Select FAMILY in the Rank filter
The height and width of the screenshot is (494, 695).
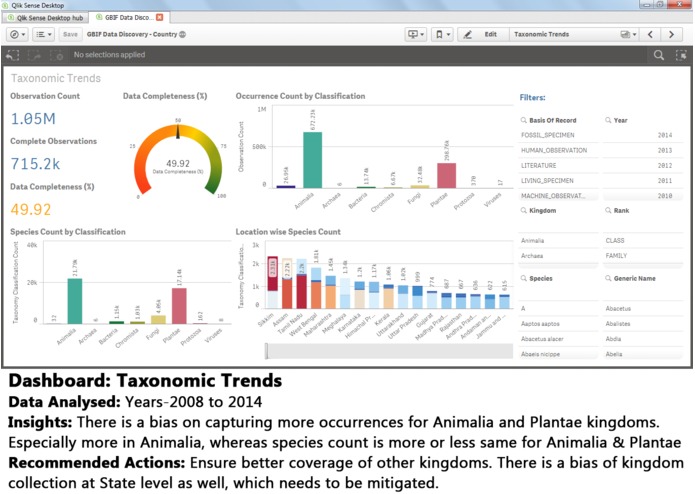(643, 256)
